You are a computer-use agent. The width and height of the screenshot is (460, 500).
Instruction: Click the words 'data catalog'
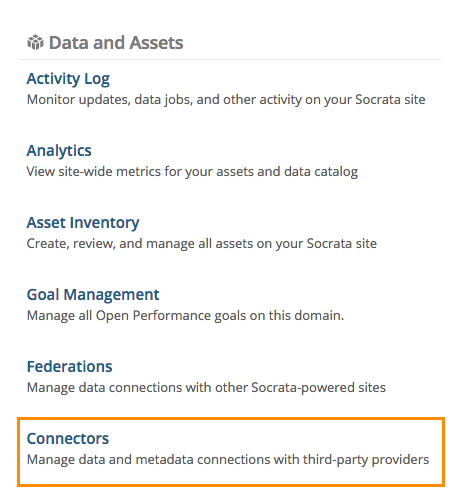[321, 172]
